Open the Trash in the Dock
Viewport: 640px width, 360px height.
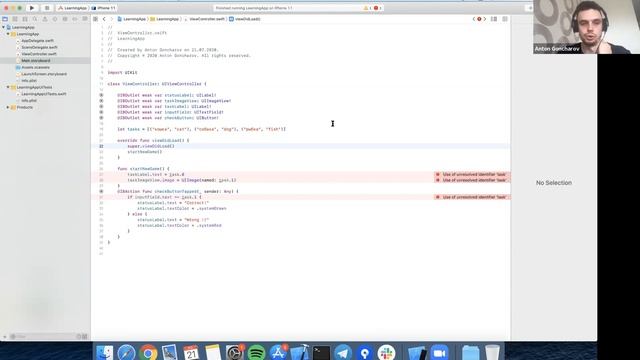[x=492, y=353]
